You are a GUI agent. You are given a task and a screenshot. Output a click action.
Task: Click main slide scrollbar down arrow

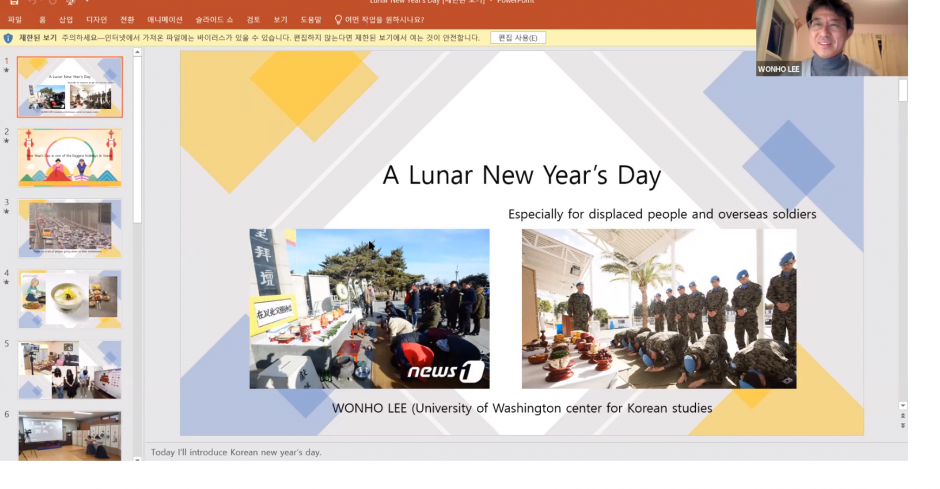tap(903, 406)
